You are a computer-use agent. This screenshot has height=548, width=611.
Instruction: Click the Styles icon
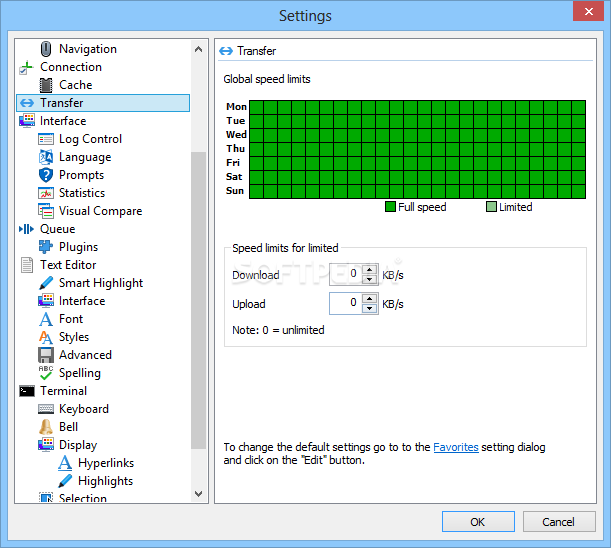point(46,337)
